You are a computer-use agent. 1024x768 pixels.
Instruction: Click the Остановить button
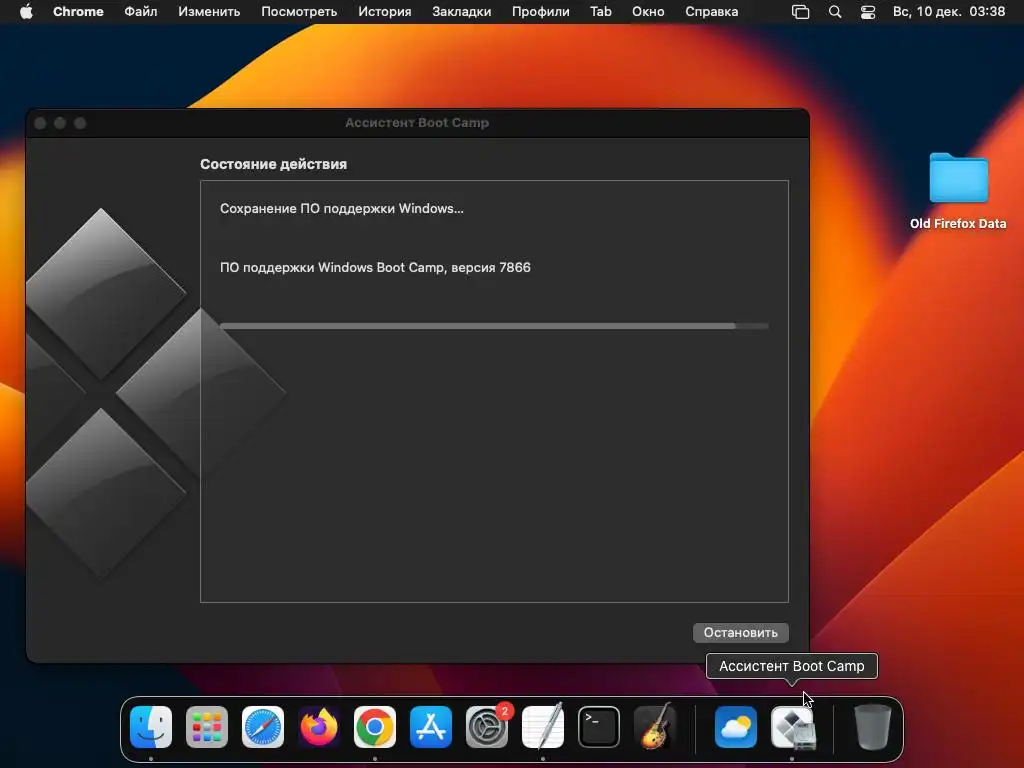tap(741, 632)
